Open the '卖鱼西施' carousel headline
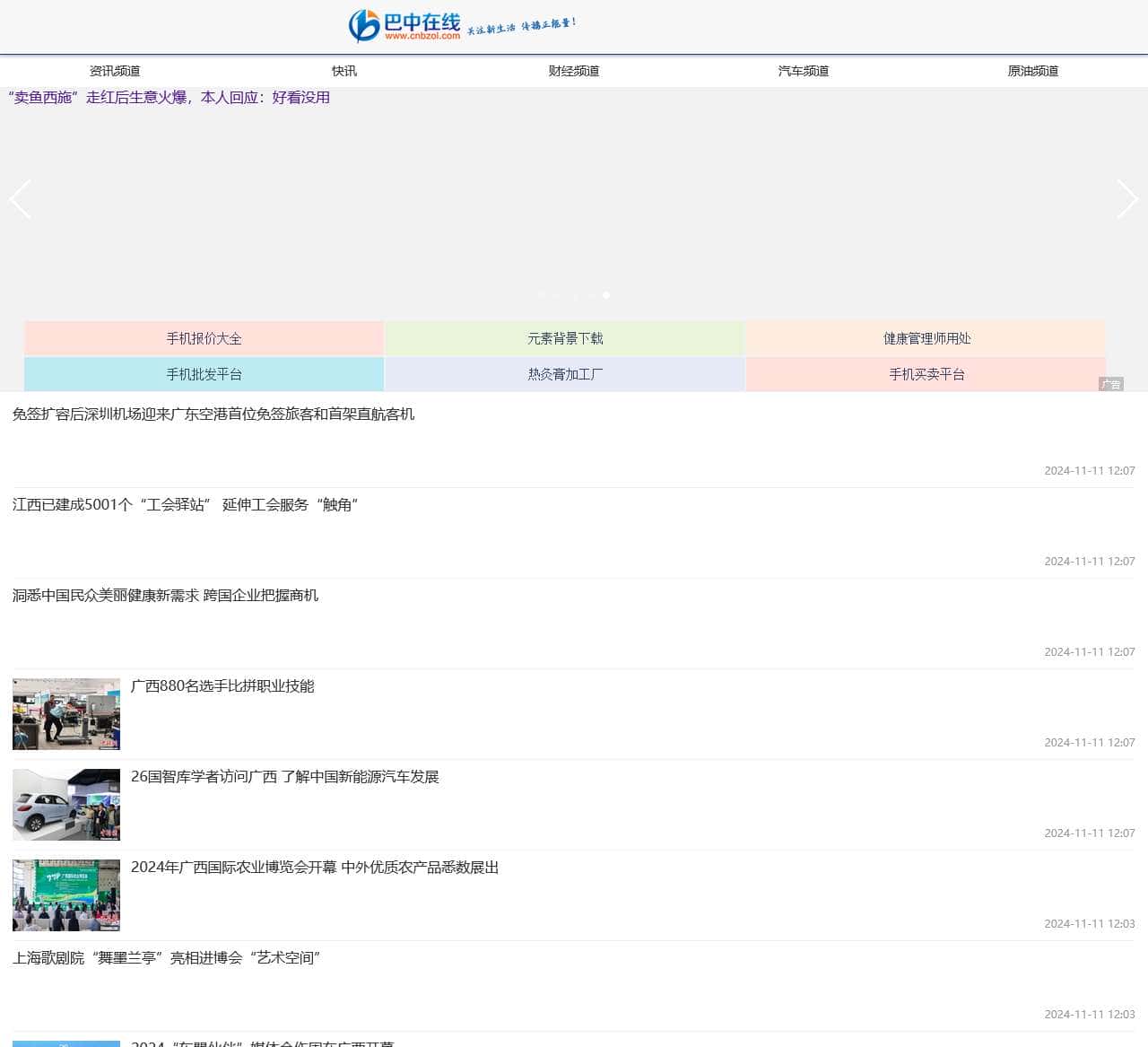1148x1047 pixels. (169, 97)
